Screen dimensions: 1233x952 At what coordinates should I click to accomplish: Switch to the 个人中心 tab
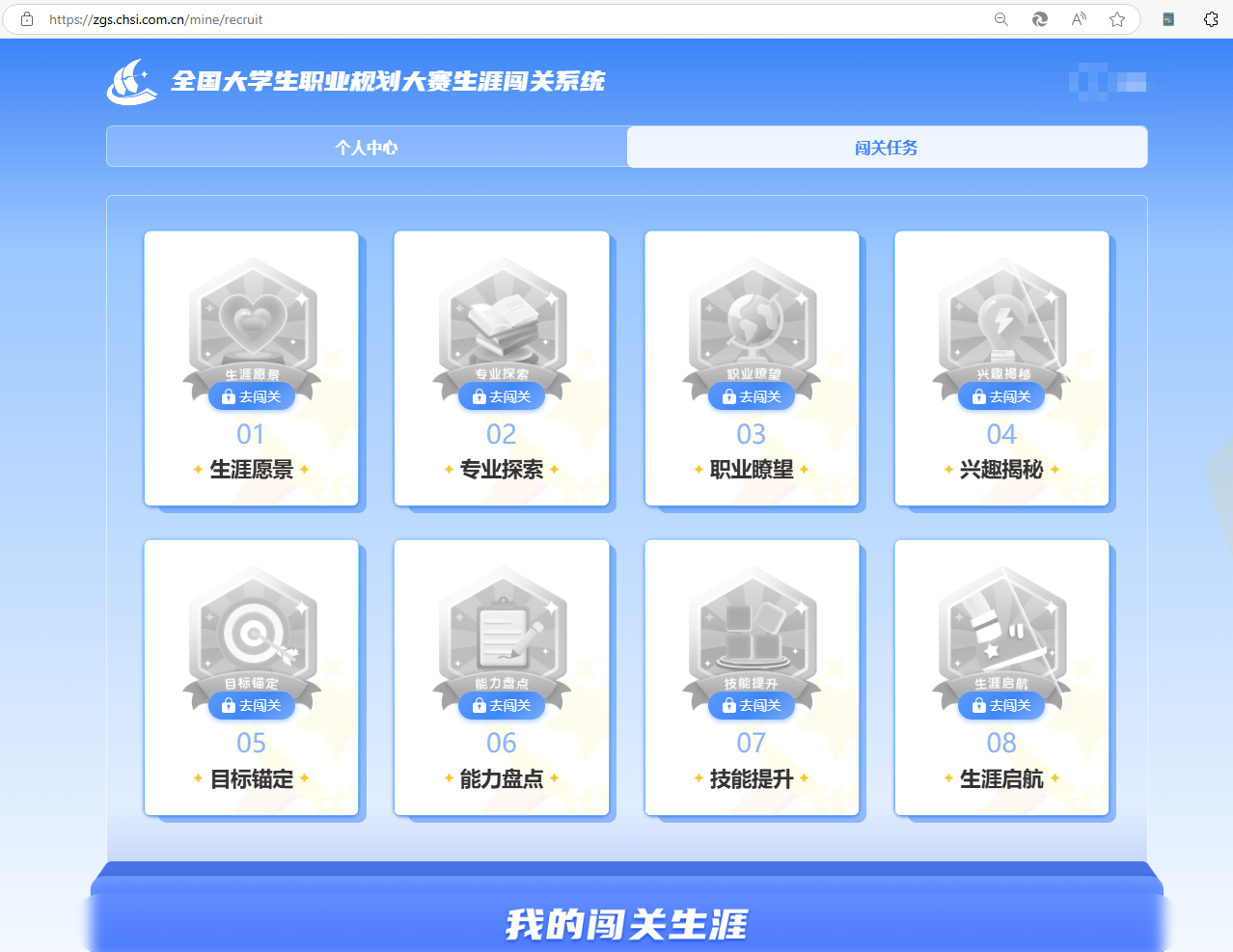[x=367, y=147]
